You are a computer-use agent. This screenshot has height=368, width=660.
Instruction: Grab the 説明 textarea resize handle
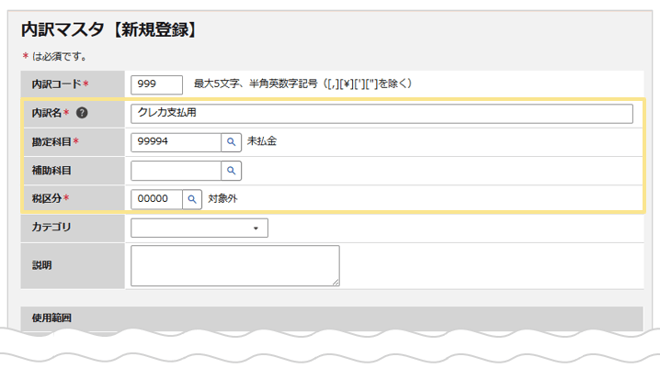click(x=336, y=283)
